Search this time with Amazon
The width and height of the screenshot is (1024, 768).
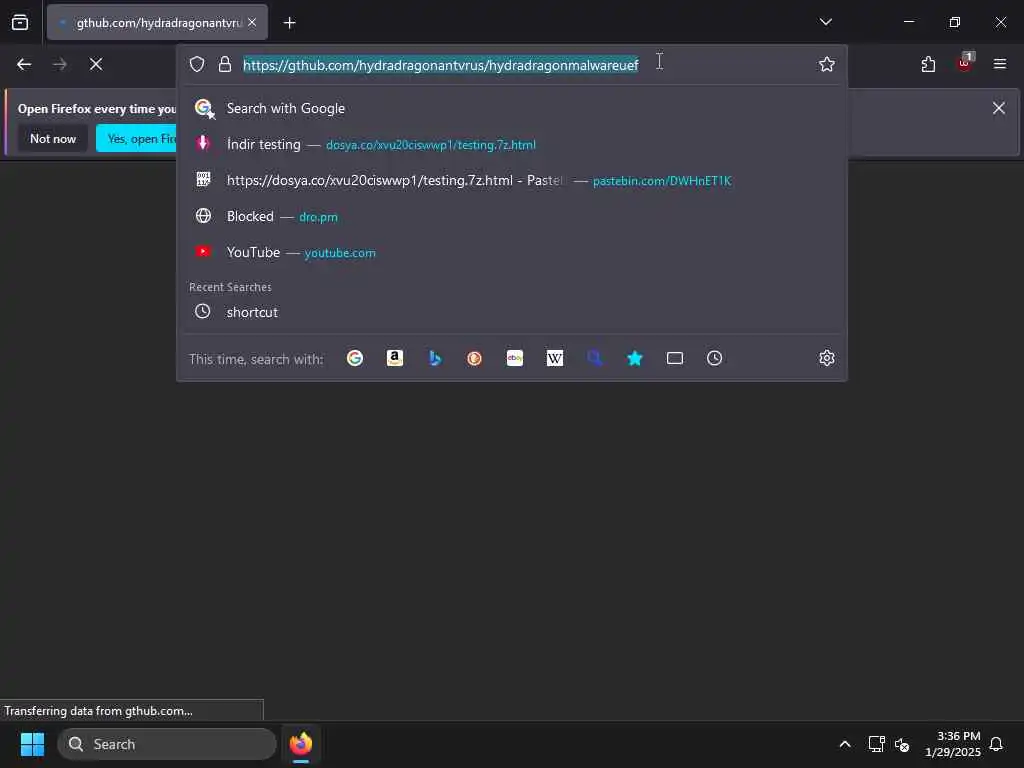[x=394, y=358]
